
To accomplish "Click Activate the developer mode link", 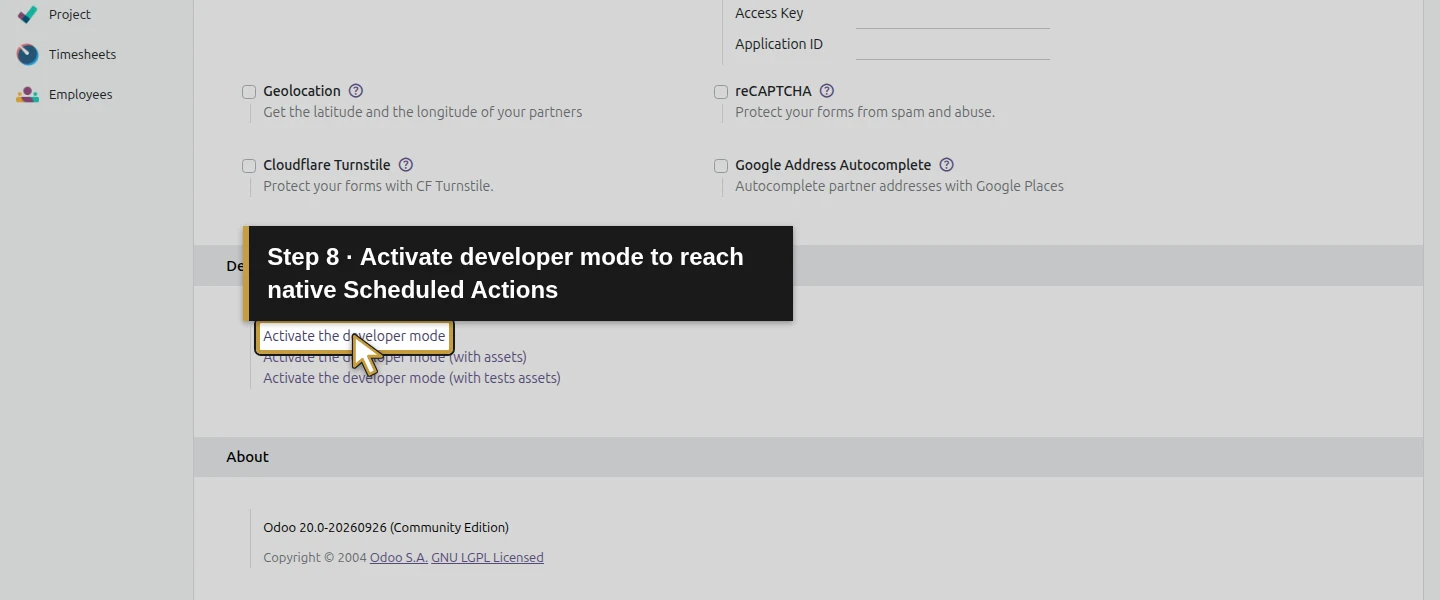I will click(354, 336).
